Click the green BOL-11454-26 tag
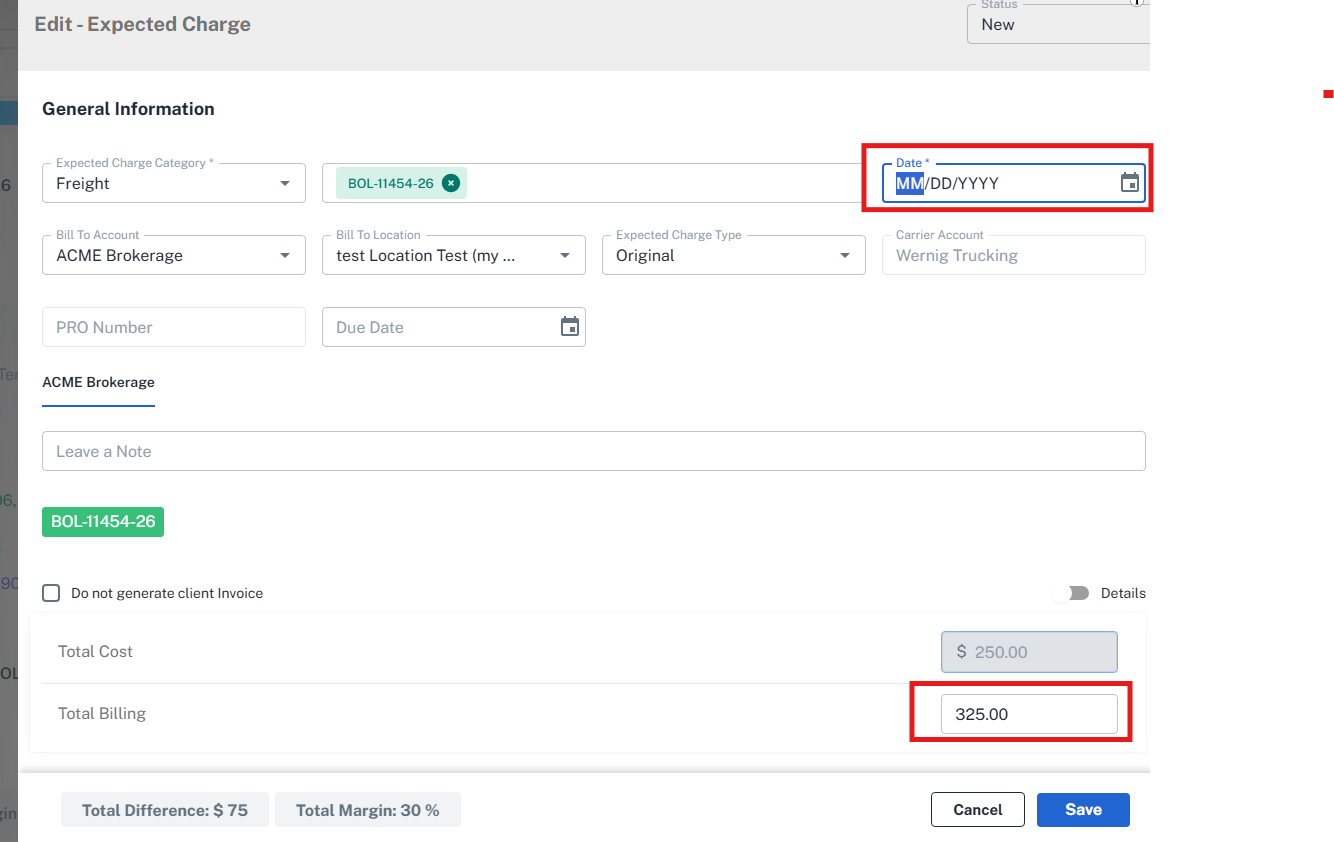Image resolution: width=1334 pixels, height=842 pixels. pos(103,522)
